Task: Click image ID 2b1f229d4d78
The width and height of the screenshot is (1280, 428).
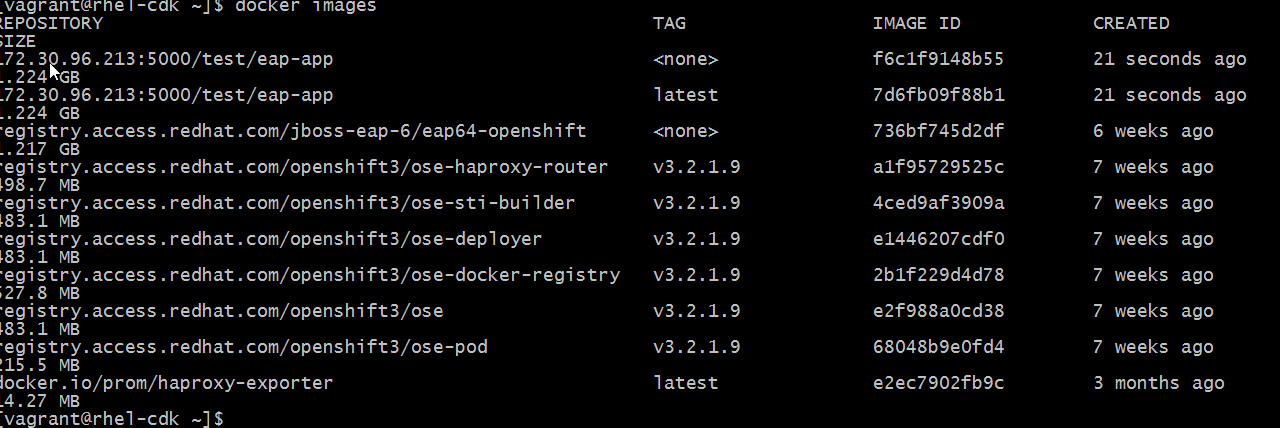Action: point(938,275)
